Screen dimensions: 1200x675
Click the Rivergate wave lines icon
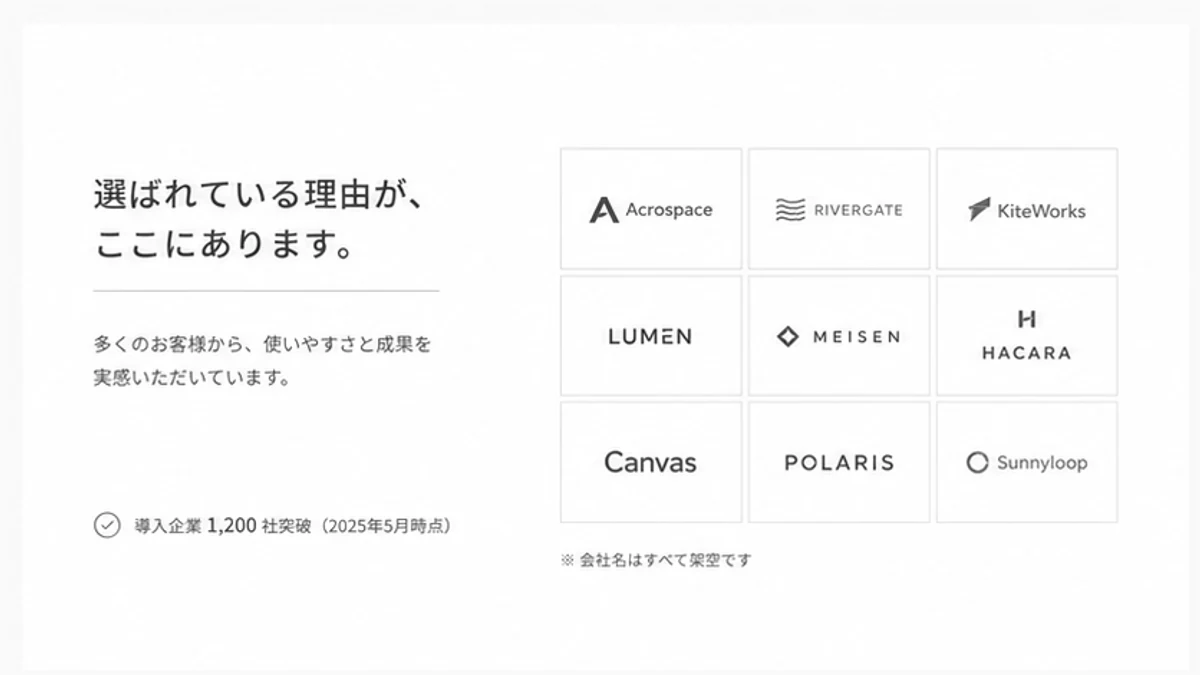pos(790,210)
